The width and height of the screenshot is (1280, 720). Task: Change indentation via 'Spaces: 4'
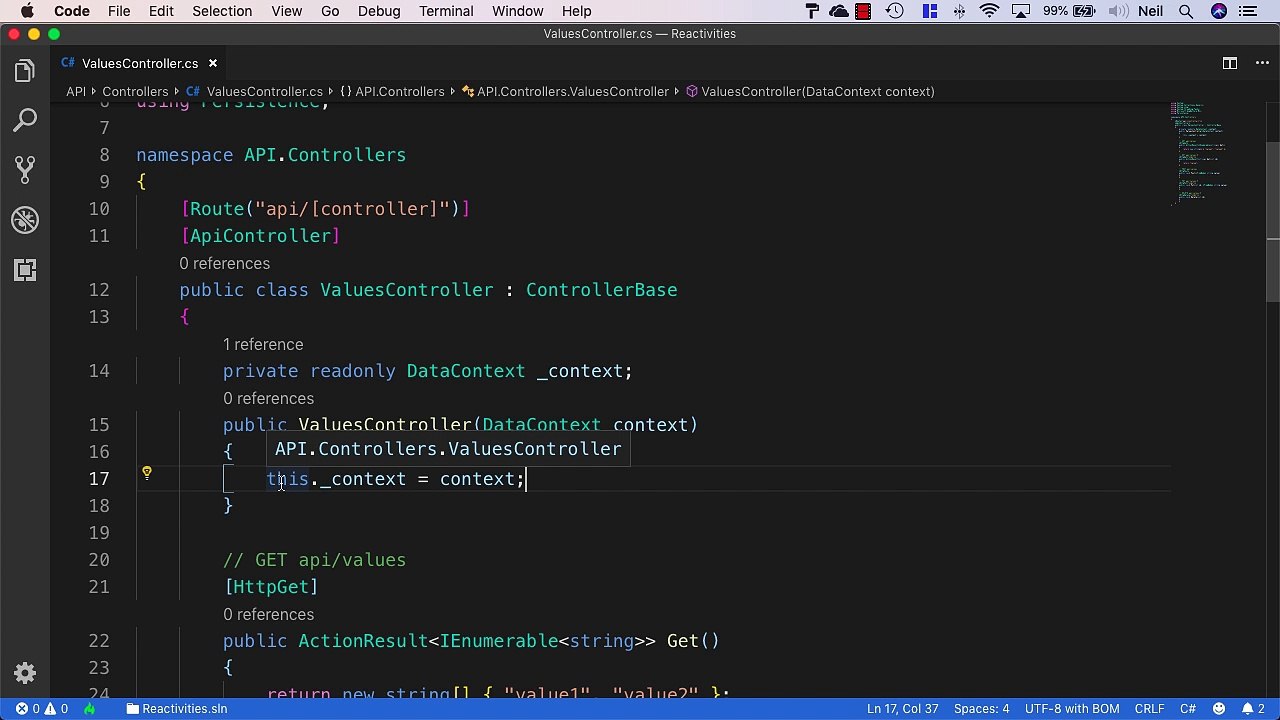pos(981,709)
